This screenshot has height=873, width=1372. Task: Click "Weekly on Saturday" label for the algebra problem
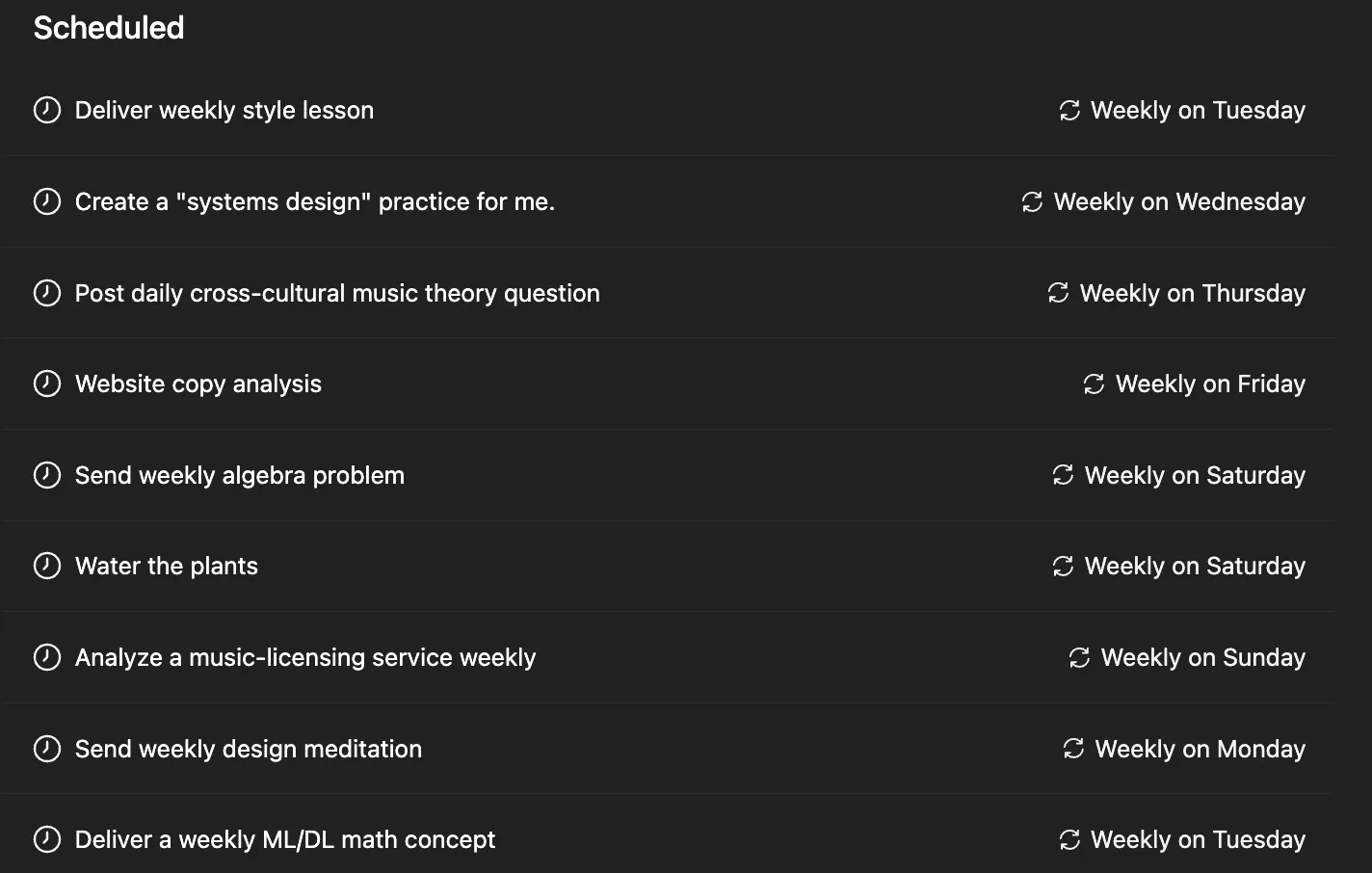[1195, 475]
